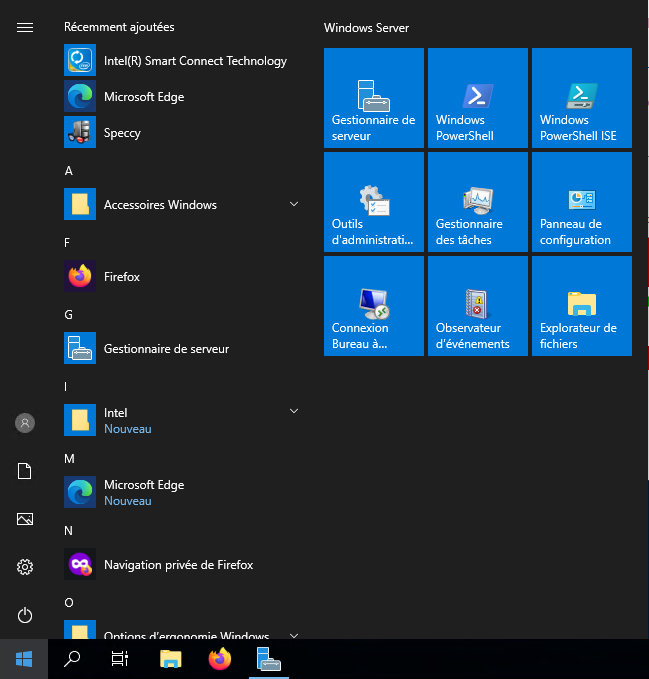Open Gestionnaire de serveur in the app list
The height and width of the screenshot is (679, 649).
182,348
